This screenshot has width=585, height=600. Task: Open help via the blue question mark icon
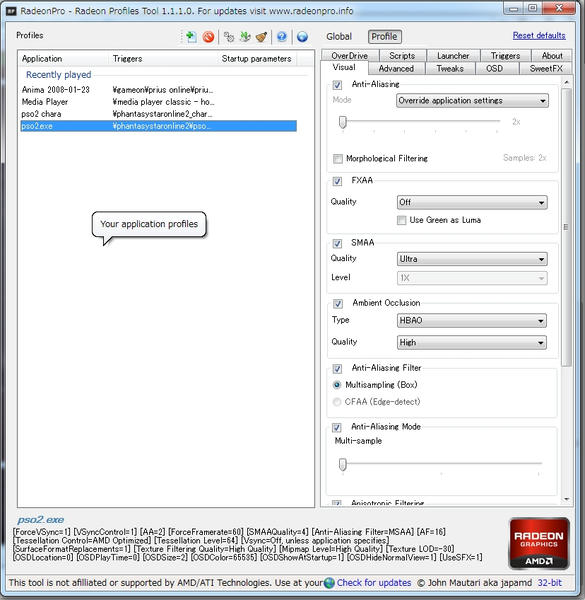282,37
